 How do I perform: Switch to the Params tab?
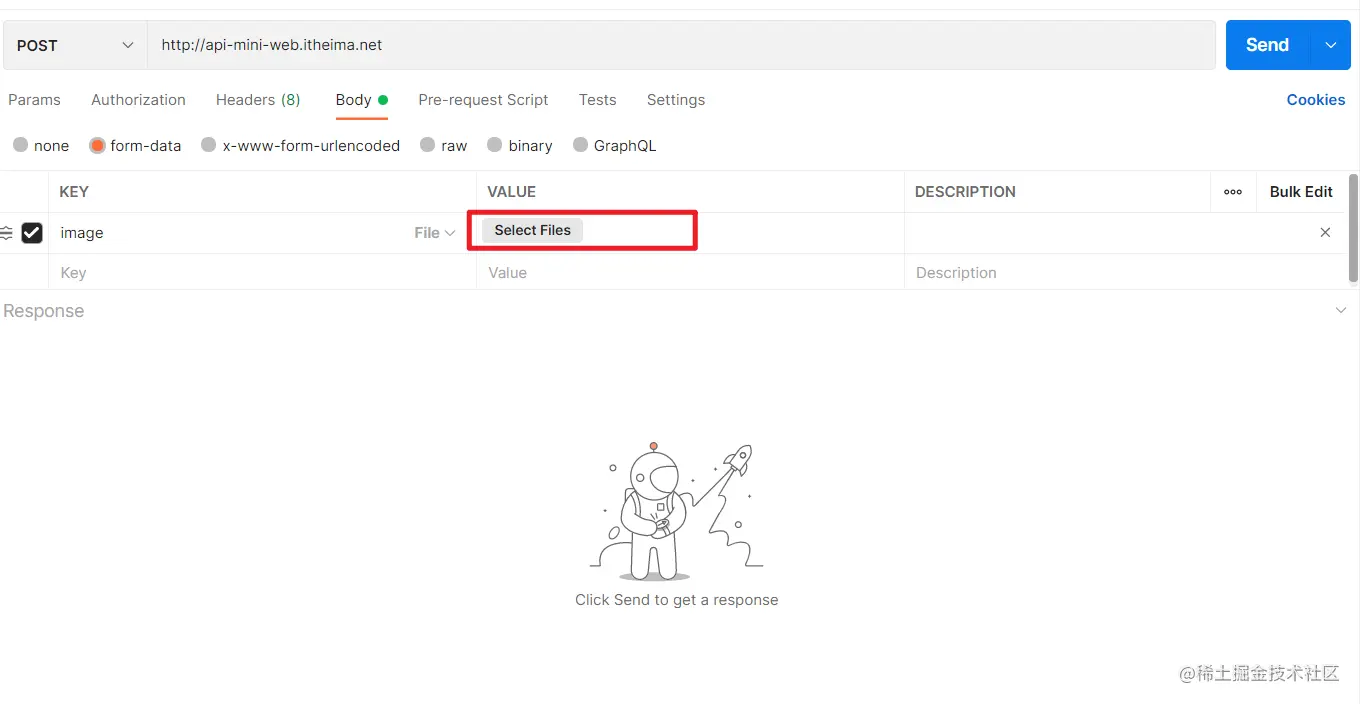(34, 100)
